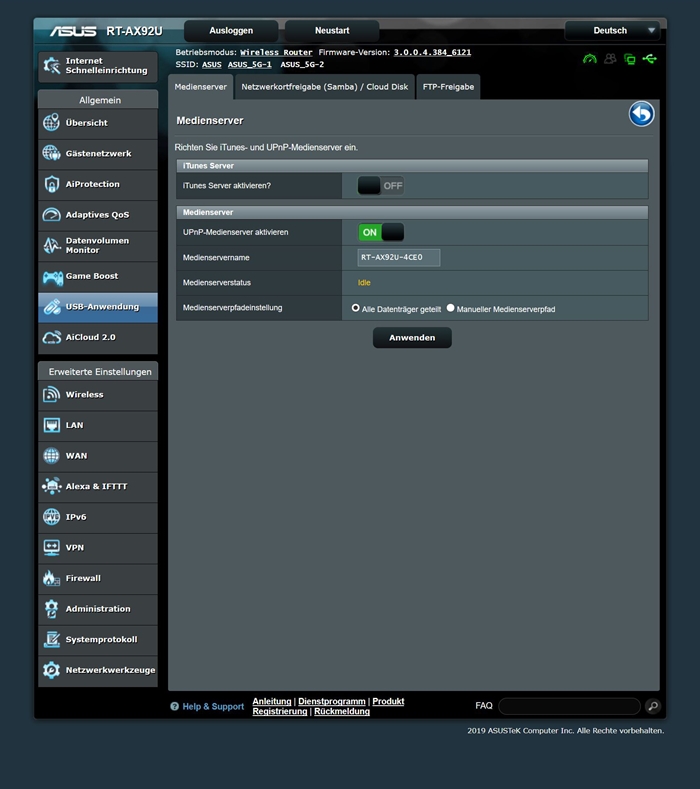Click the Netzwerkwerkzeuge gear icon
The image size is (700, 789).
(x=51, y=670)
